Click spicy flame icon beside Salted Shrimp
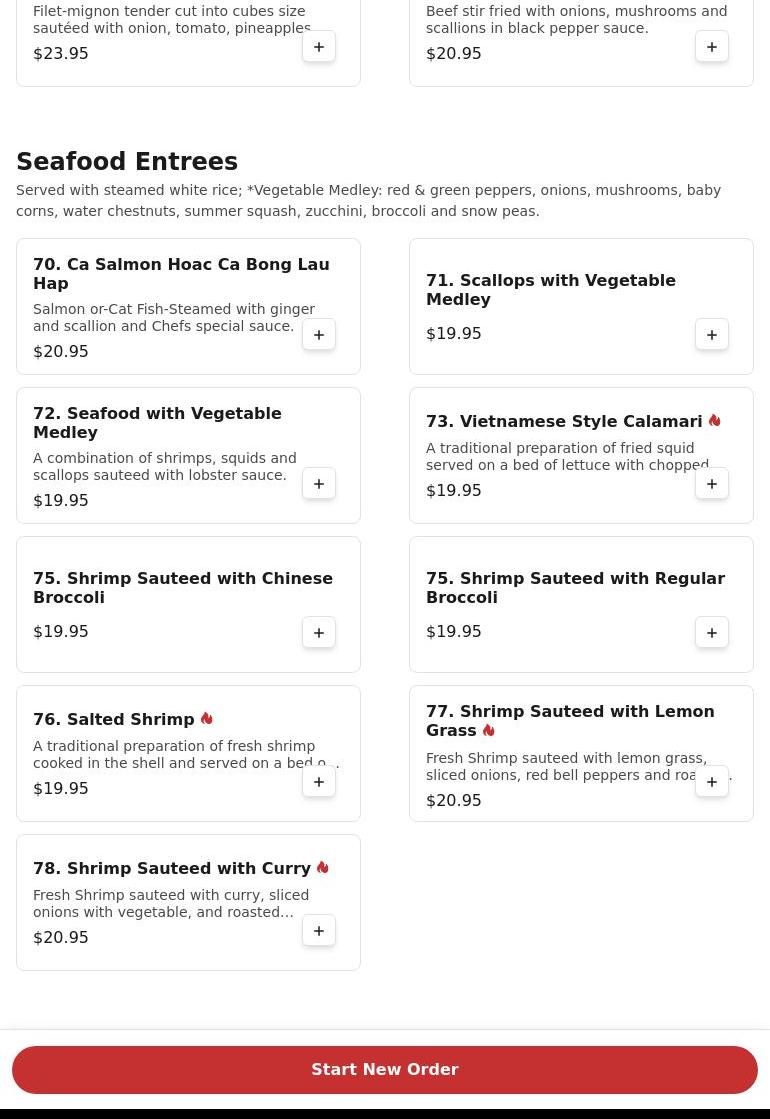This screenshot has width=770, height=1119. [x=207, y=719]
